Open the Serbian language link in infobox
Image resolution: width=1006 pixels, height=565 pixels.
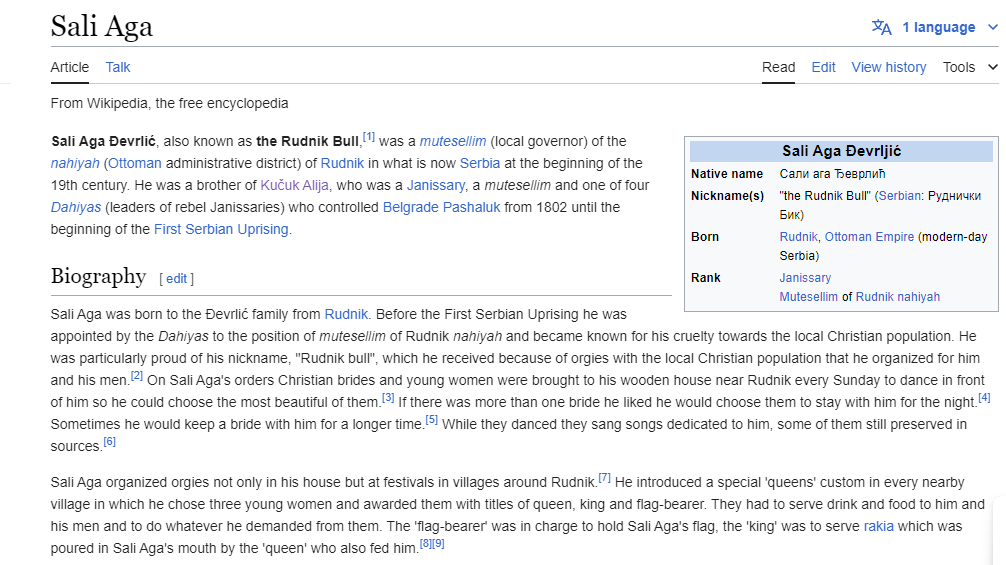tap(899, 196)
